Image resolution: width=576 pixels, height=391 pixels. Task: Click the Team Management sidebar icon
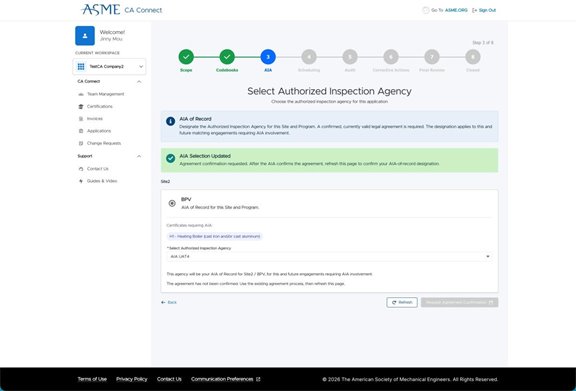click(81, 94)
